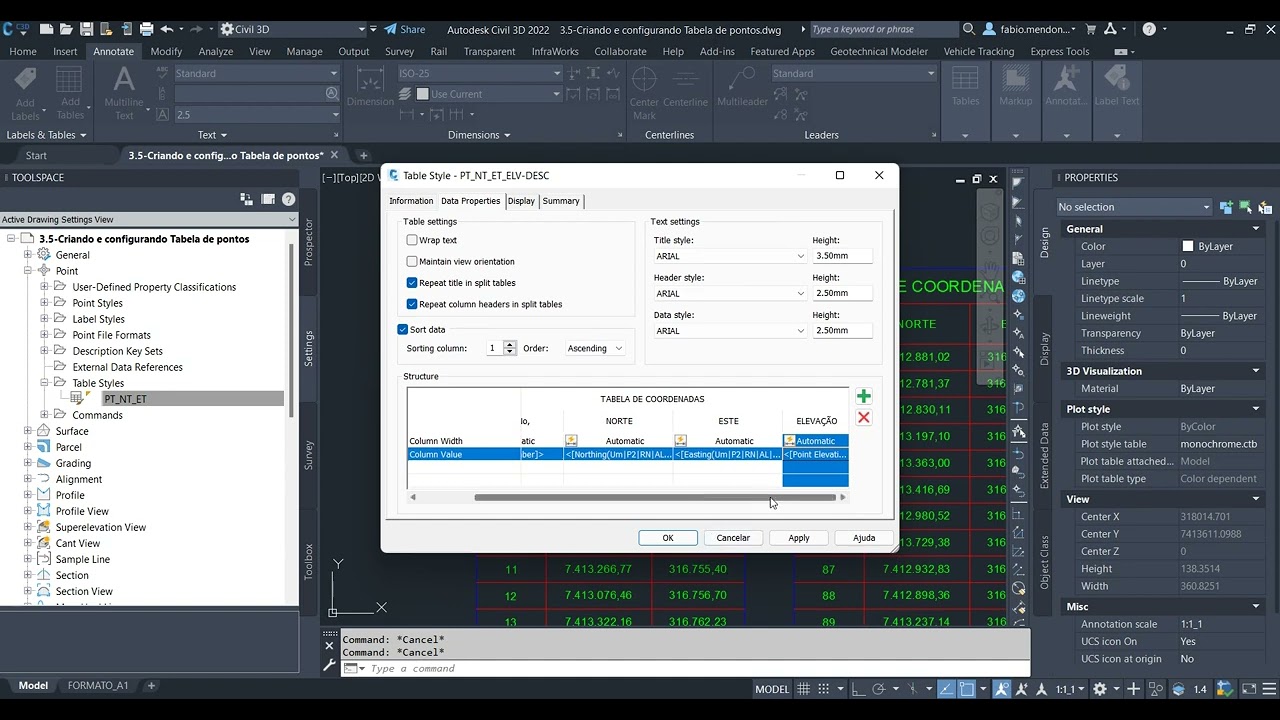The height and width of the screenshot is (720, 1280).
Task: Select PT_NT_ET table style in tree
Action: pos(125,399)
